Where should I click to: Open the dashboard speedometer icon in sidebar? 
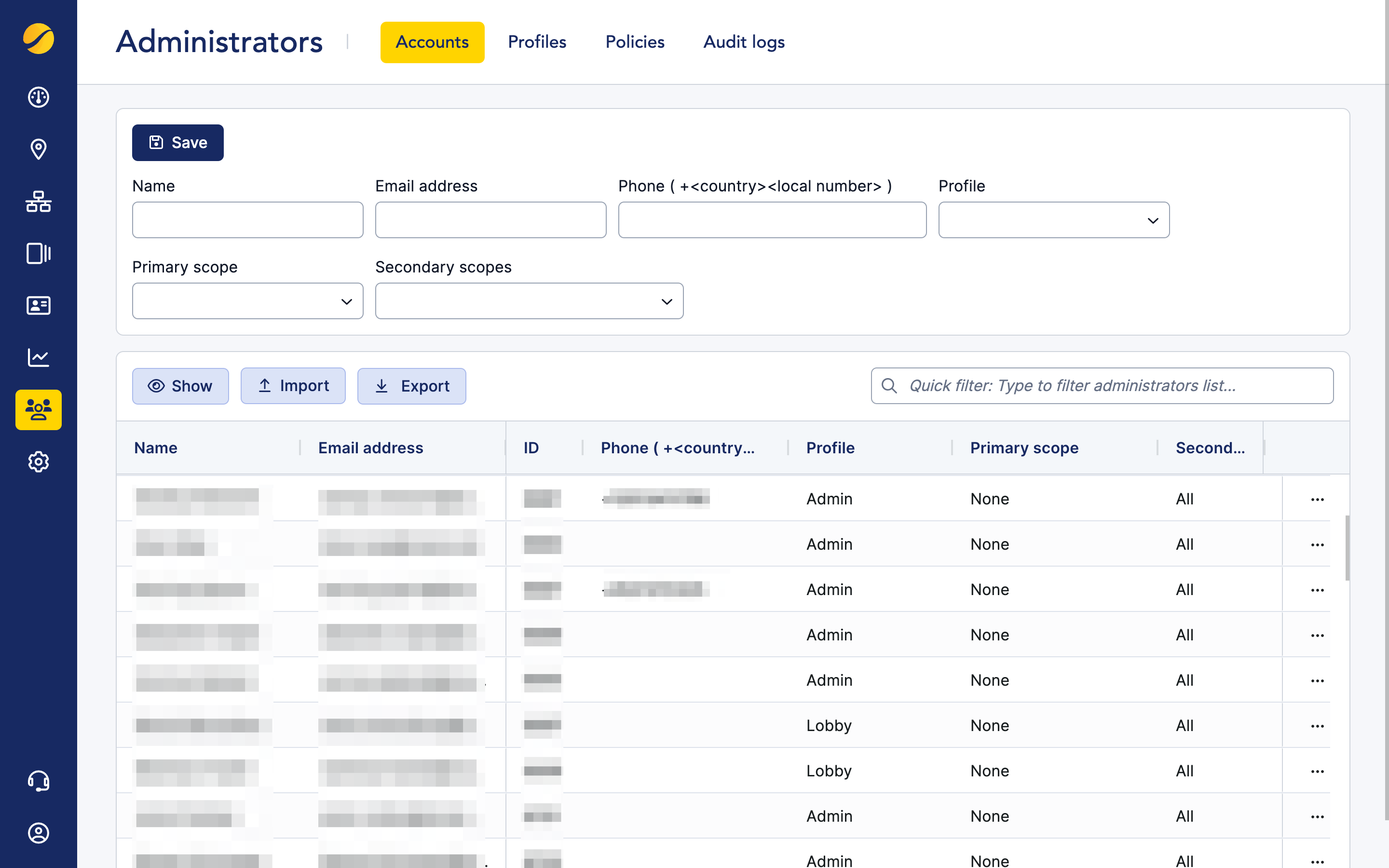[x=38, y=97]
